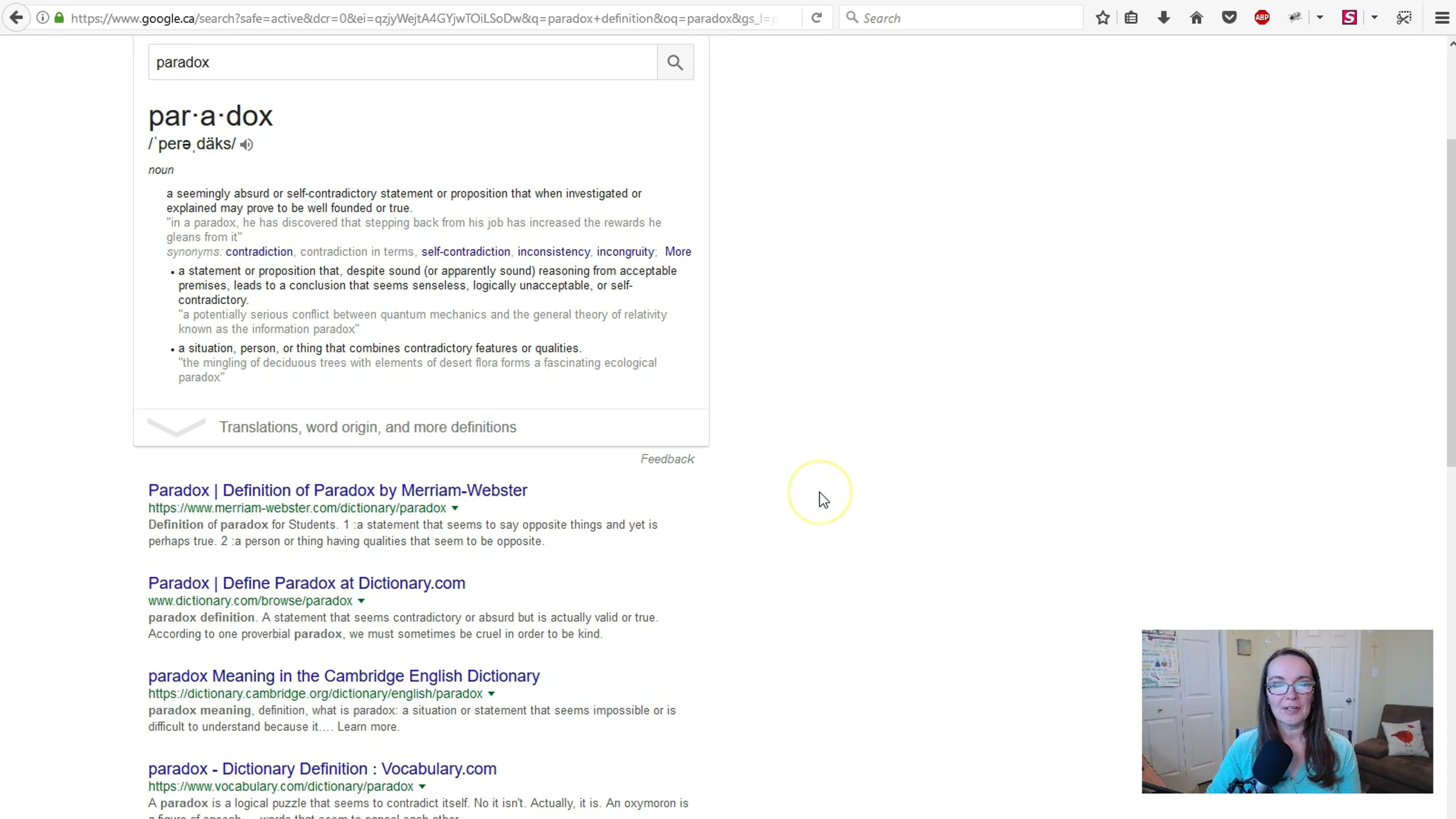Screen dimensions: 1456x819
Task: Click the screenshot scissors icon
Action: 1404,18
